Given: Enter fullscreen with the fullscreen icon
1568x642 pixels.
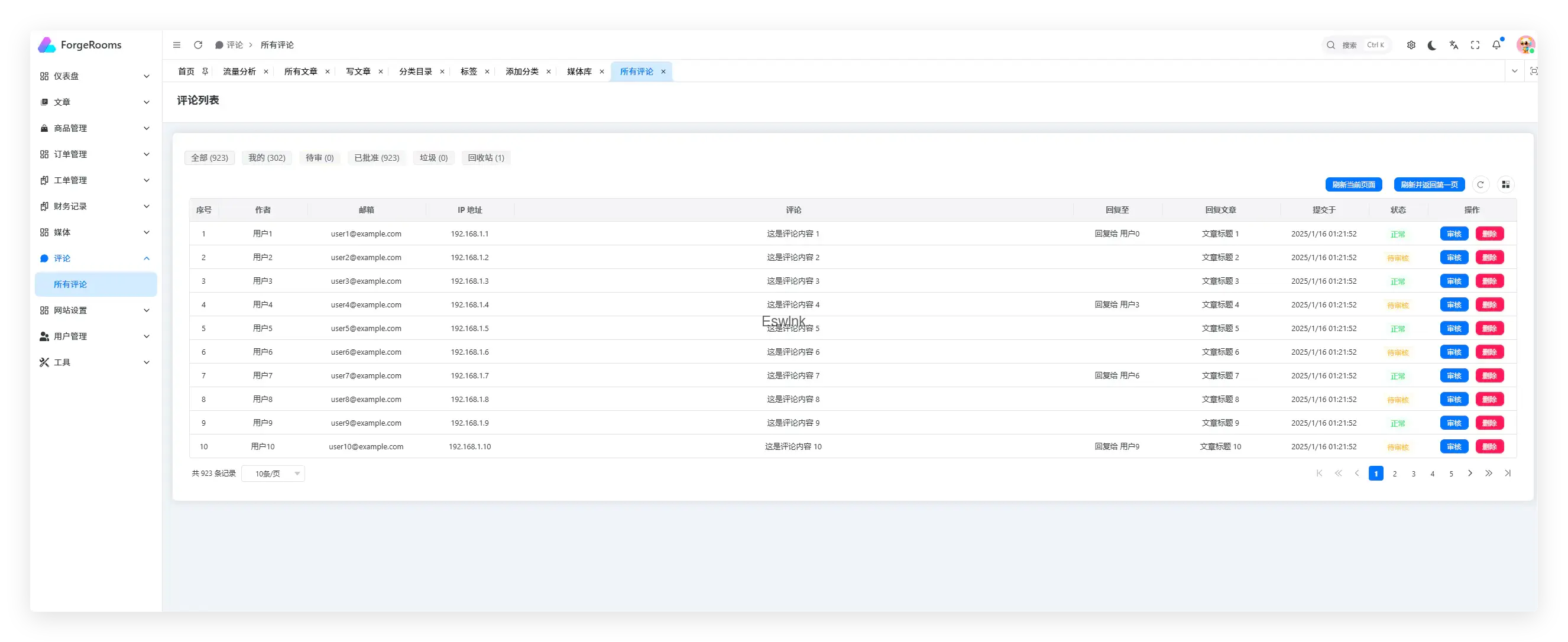Looking at the screenshot, I should (1475, 45).
